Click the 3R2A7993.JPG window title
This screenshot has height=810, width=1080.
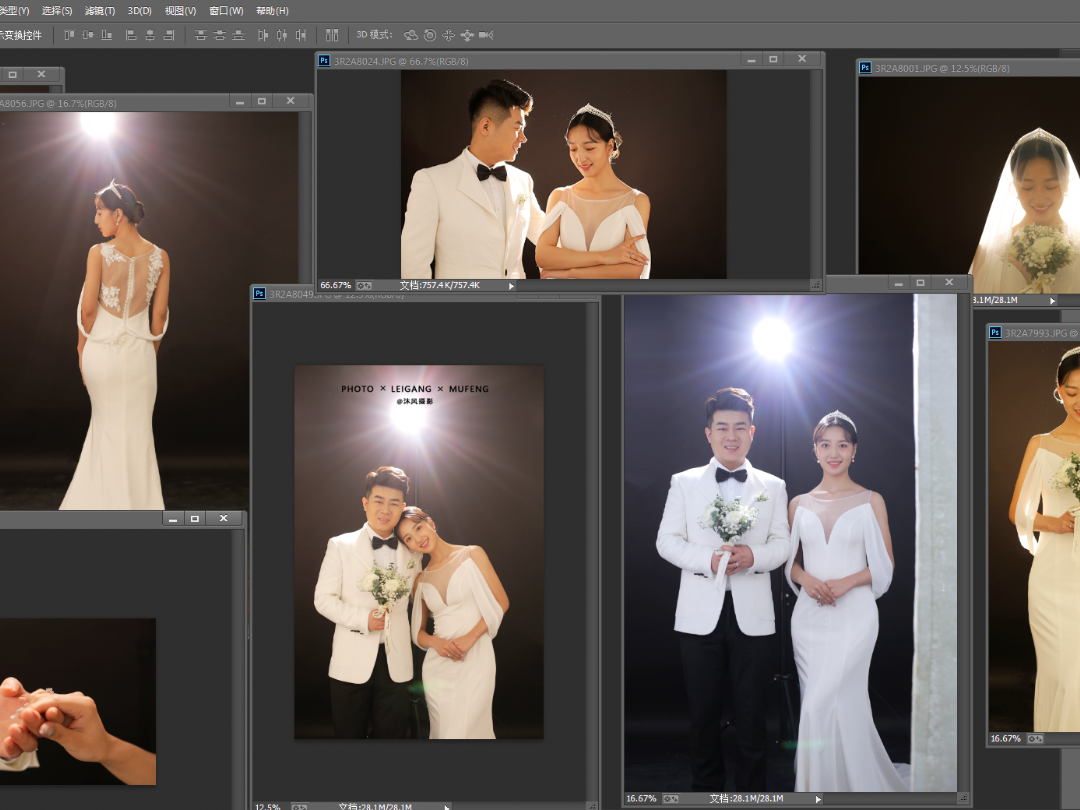pyautogui.click(x=1041, y=333)
